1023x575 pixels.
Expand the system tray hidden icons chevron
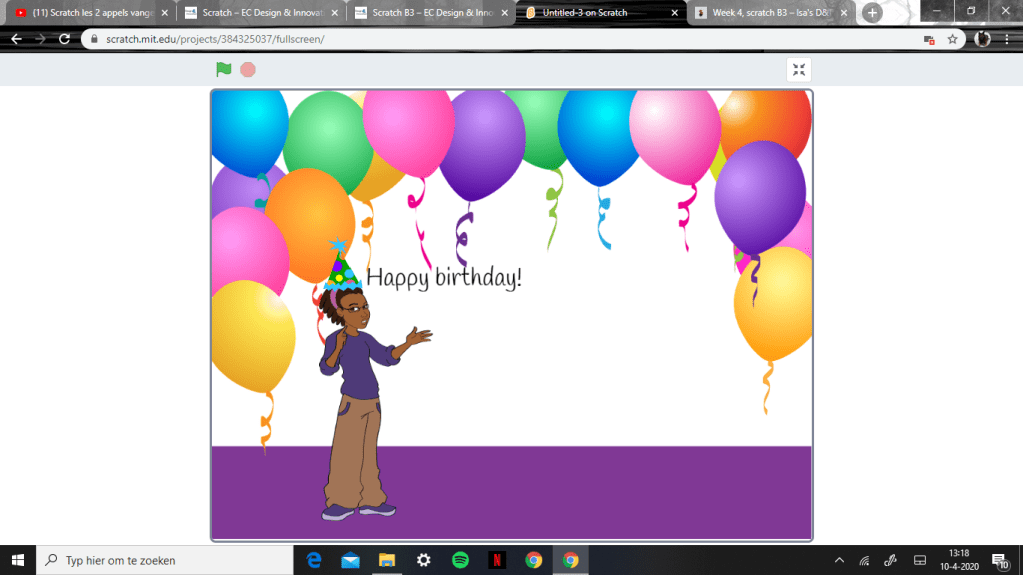click(x=839, y=560)
